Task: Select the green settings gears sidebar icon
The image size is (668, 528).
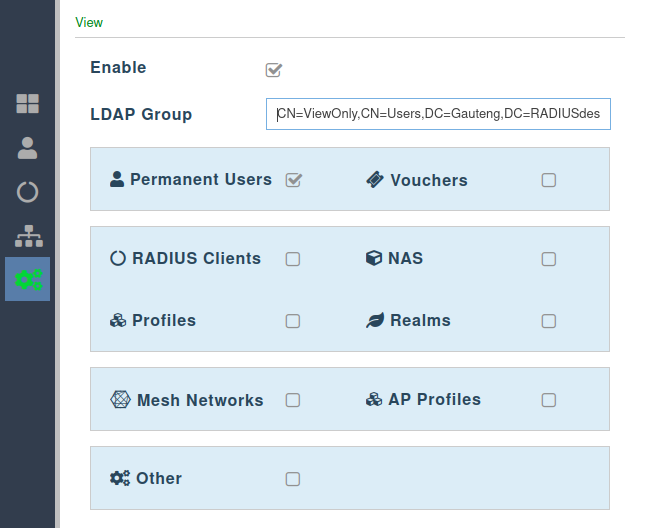Action: (28, 280)
